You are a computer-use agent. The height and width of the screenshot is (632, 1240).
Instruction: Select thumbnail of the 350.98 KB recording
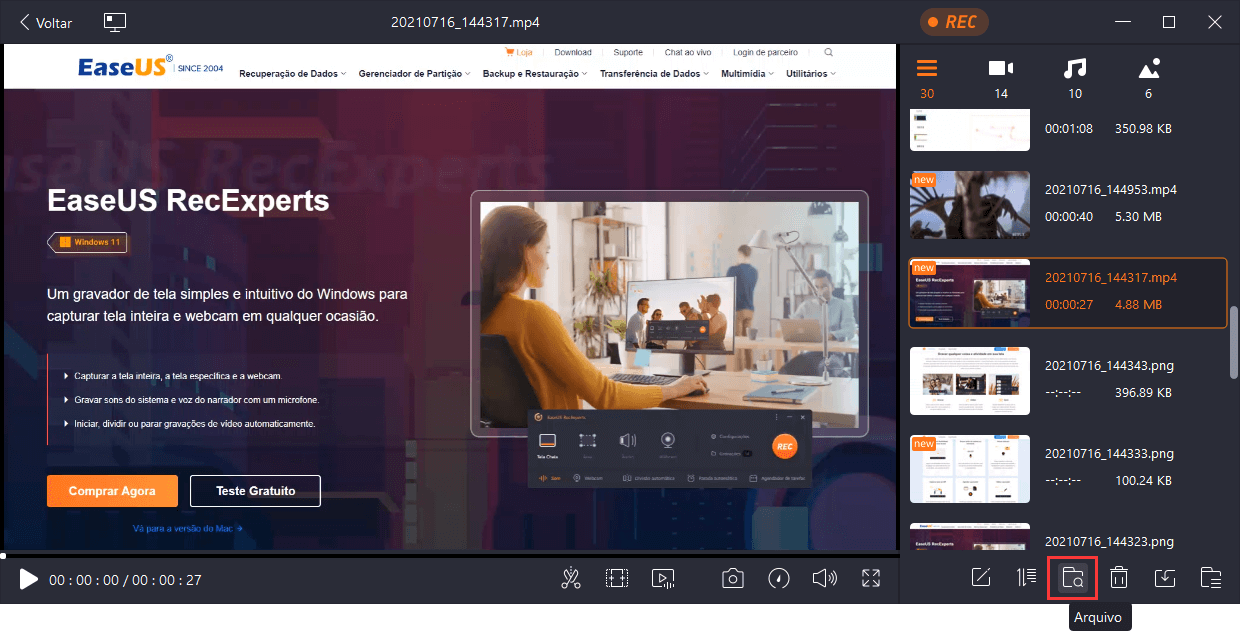pos(970,130)
